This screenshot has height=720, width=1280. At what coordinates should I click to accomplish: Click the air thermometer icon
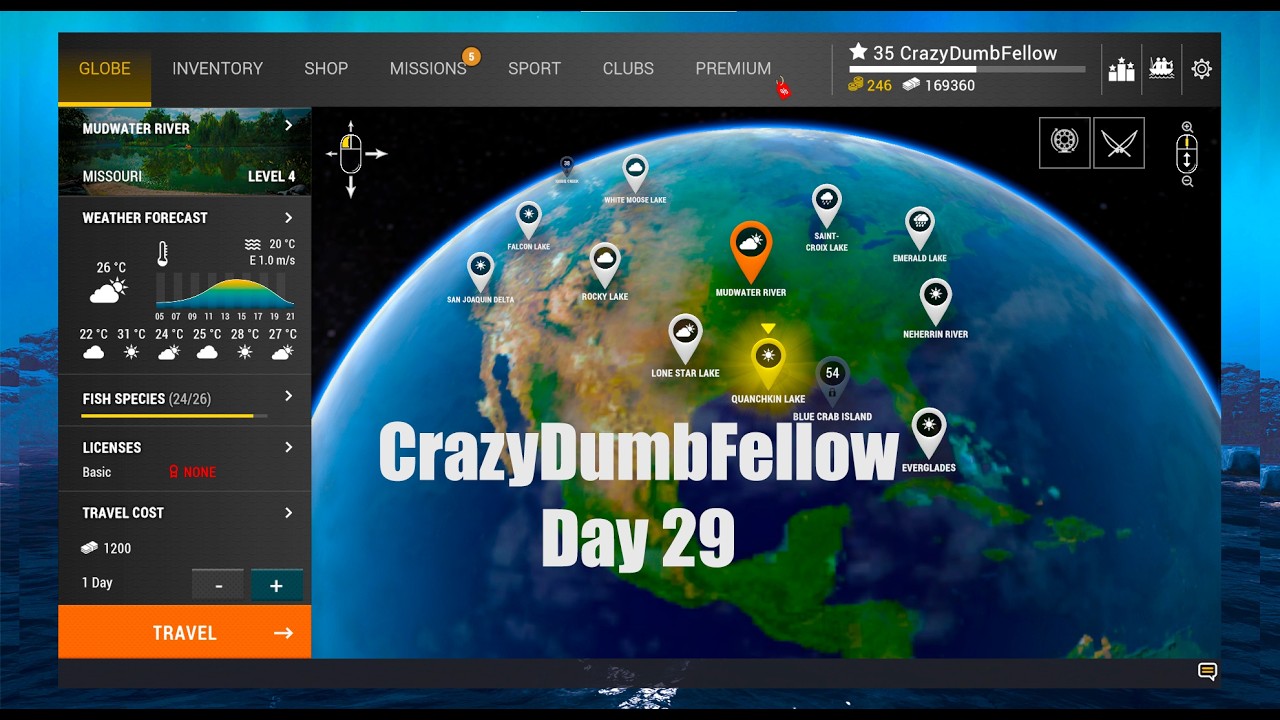(x=162, y=253)
